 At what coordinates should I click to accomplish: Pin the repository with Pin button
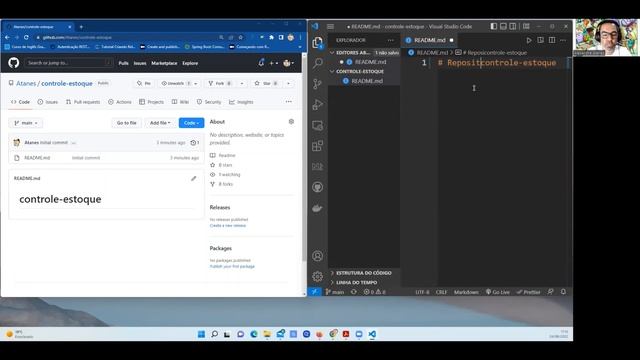[144, 83]
